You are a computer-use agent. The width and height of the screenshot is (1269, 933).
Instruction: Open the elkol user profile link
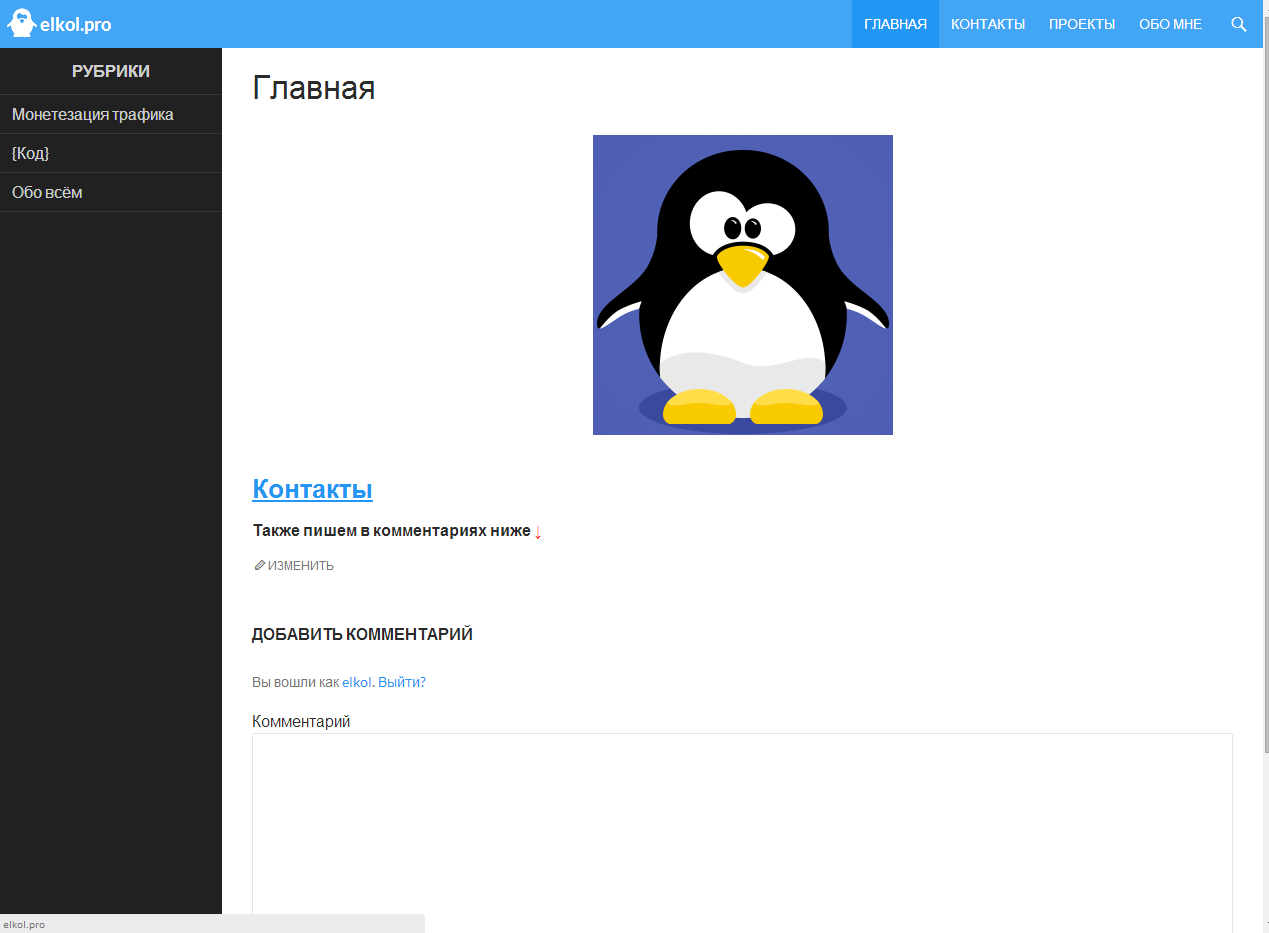pyautogui.click(x=356, y=682)
